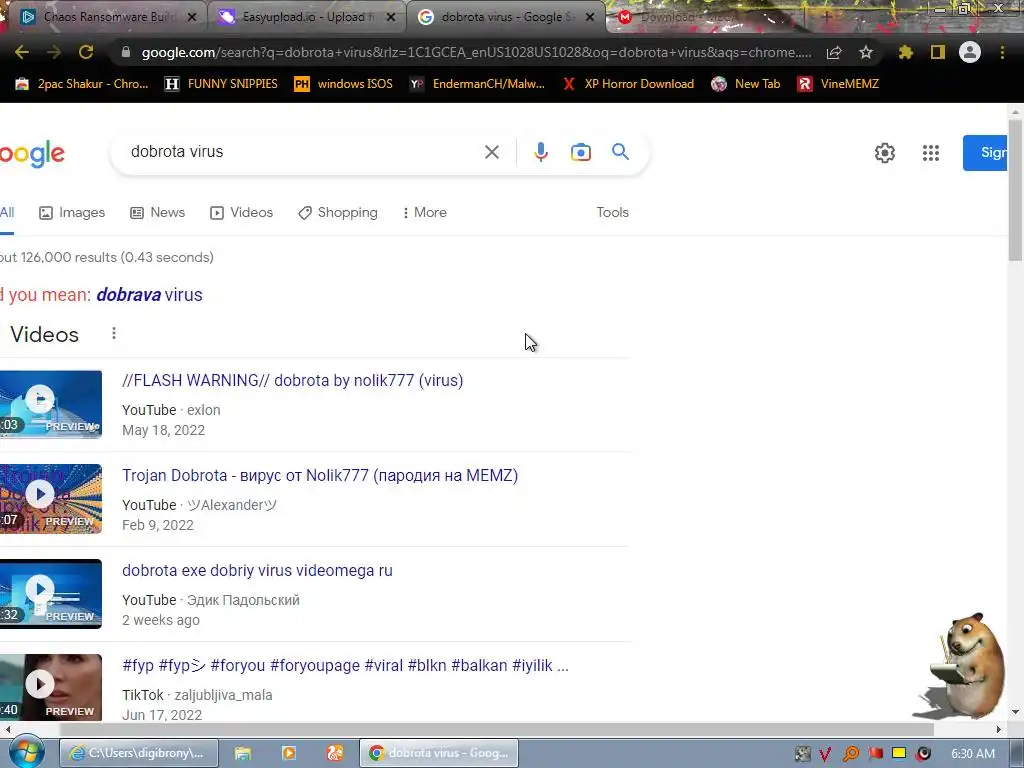
Task: Go back with the browser back arrow
Action: [x=22, y=52]
